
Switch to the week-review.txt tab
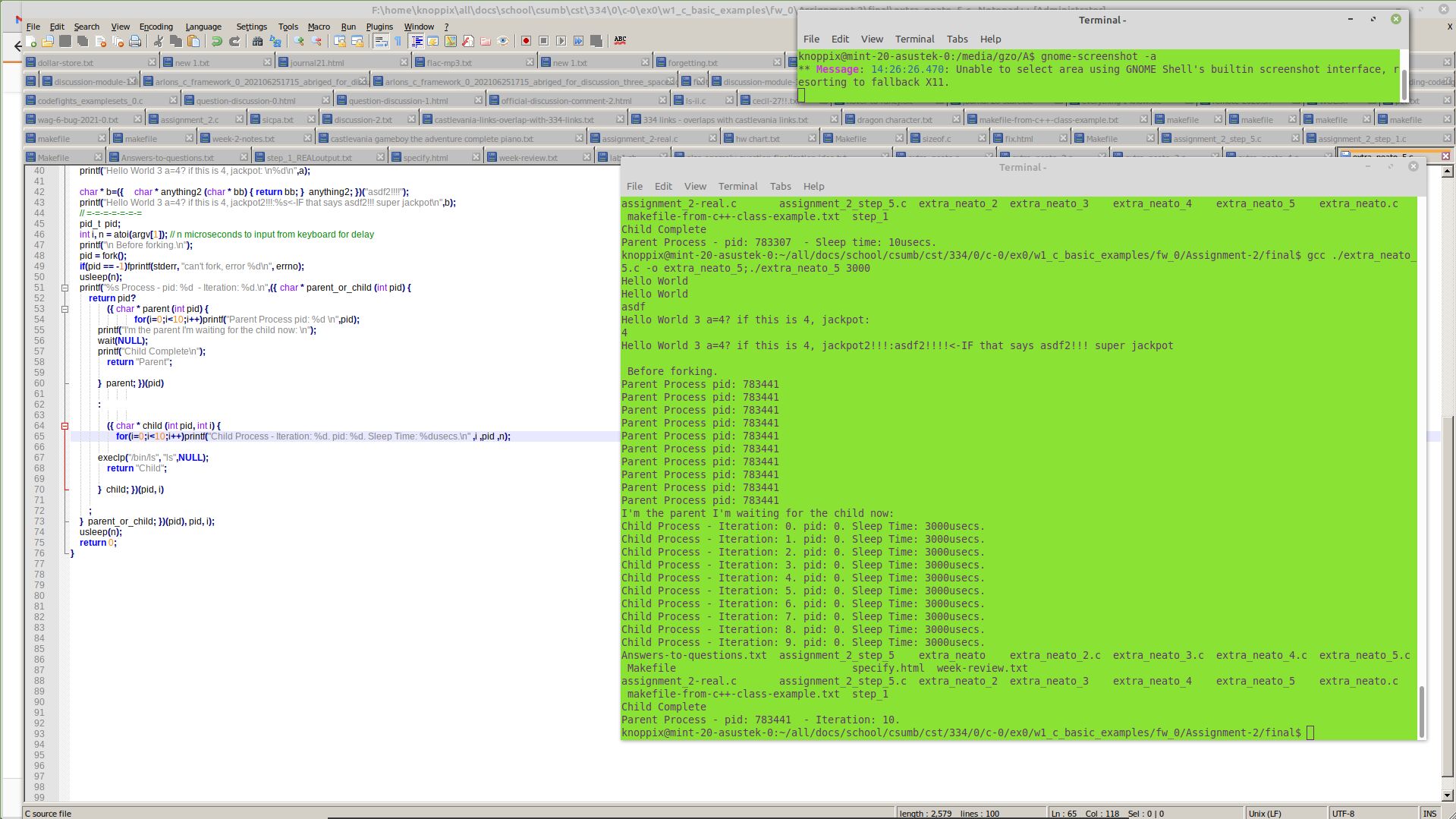[528, 158]
